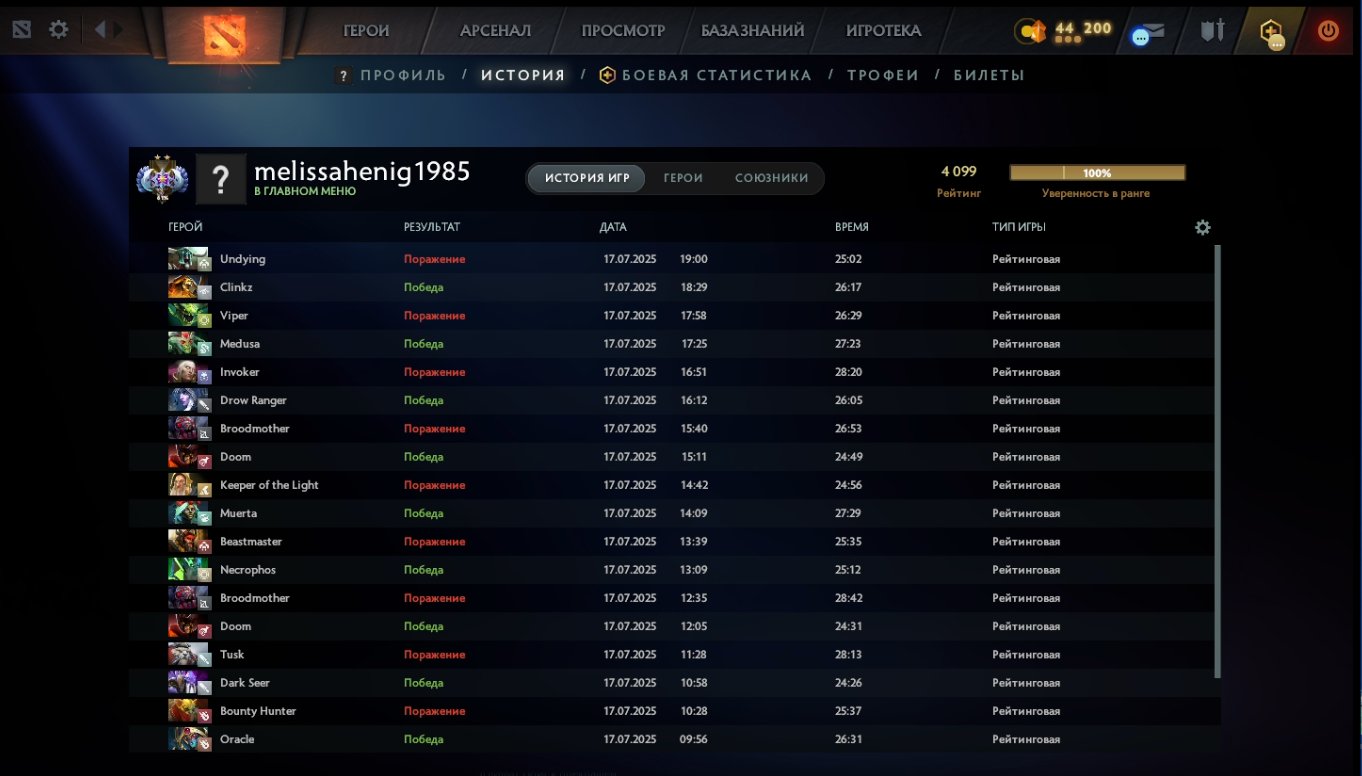Click the Bounty Hunter hero portrait
Image resolution: width=1362 pixels, height=776 pixels.
click(189, 711)
